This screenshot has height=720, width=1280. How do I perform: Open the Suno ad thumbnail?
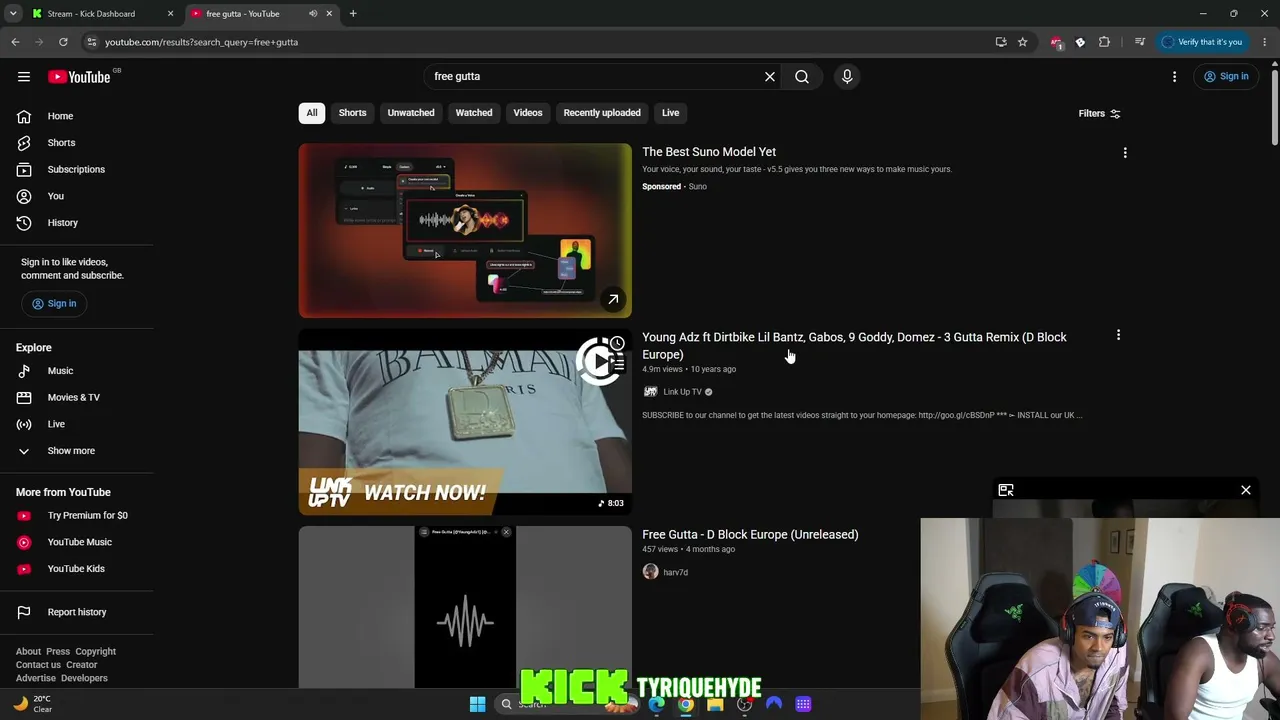click(465, 231)
